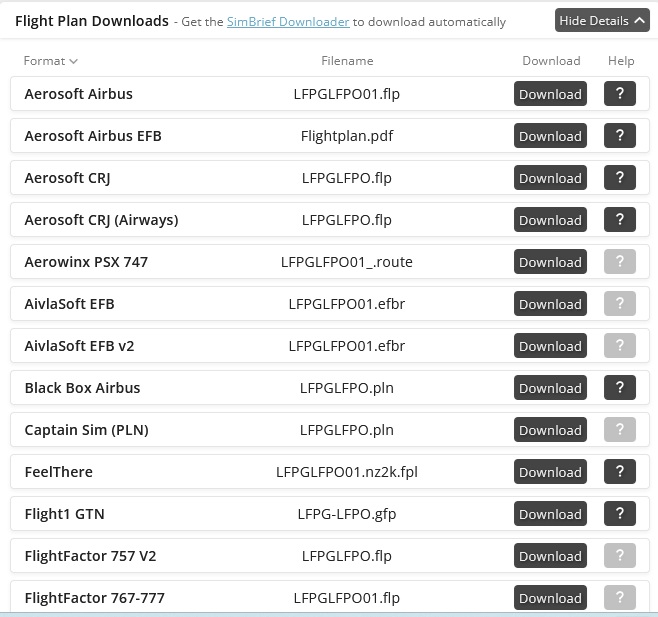Download the Aerowinx PSX 747 route file

pyautogui.click(x=550, y=262)
